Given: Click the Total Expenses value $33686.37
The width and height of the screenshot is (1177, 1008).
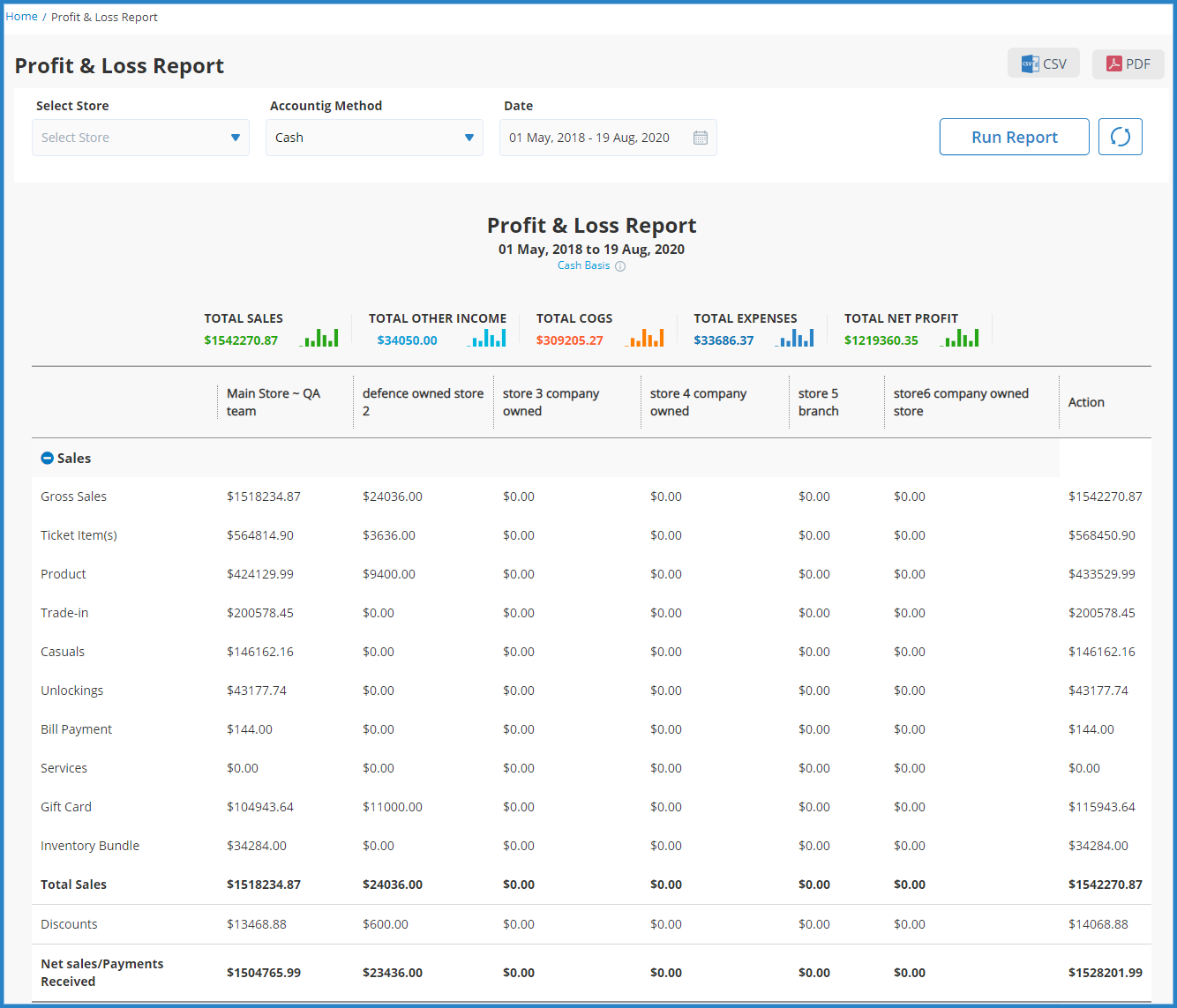Looking at the screenshot, I should (x=723, y=340).
